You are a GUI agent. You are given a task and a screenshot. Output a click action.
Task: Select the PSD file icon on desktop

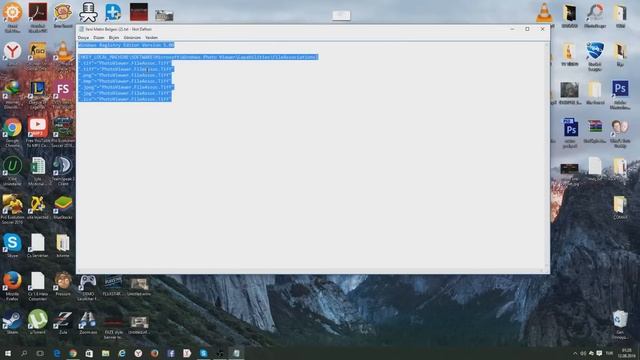point(570,132)
